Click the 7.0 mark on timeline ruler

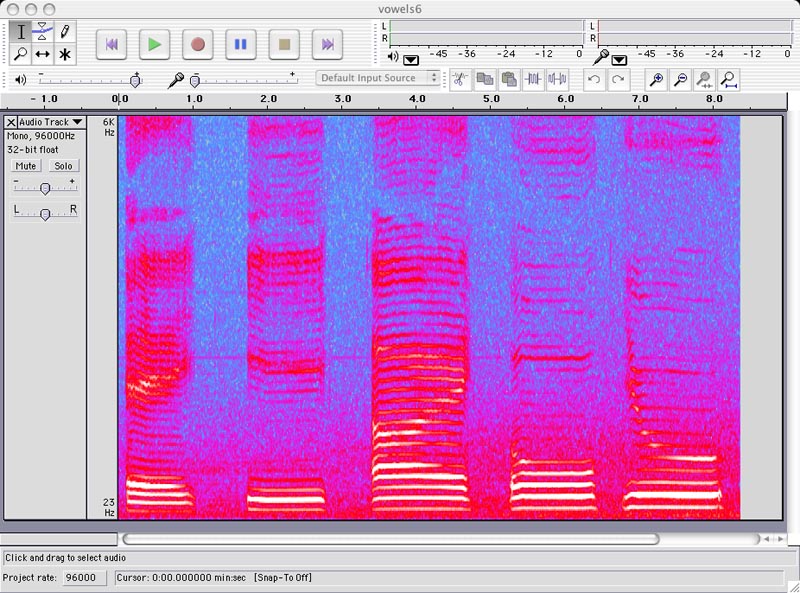[x=640, y=98]
